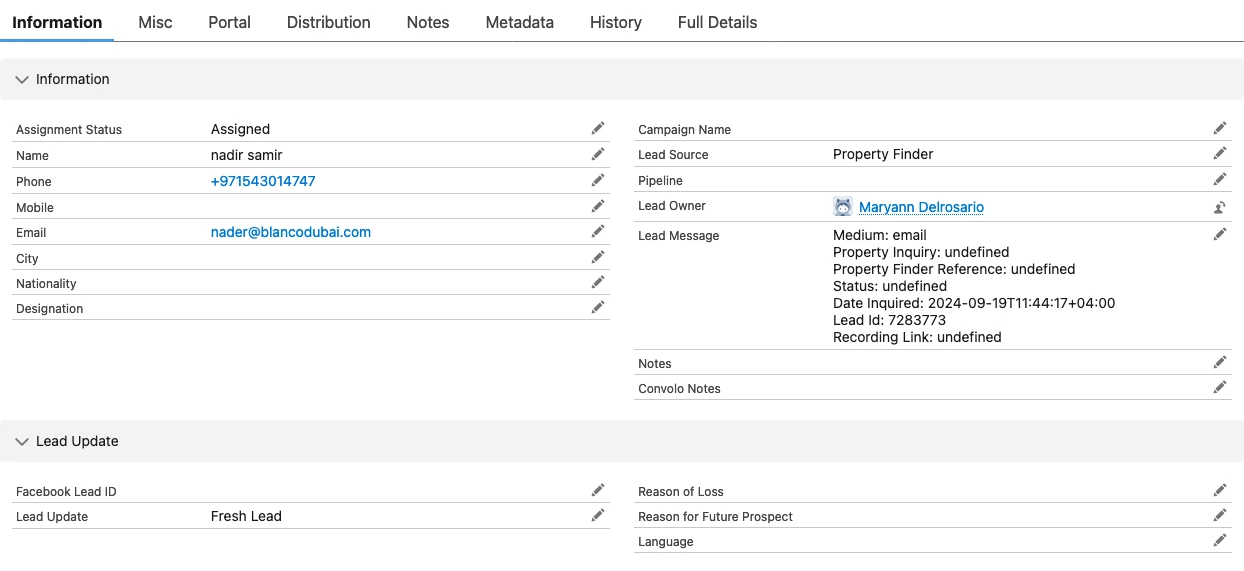The image size is (1244, 571).
Task: Open the Portal tab
Action: click(x=229, y=22)
